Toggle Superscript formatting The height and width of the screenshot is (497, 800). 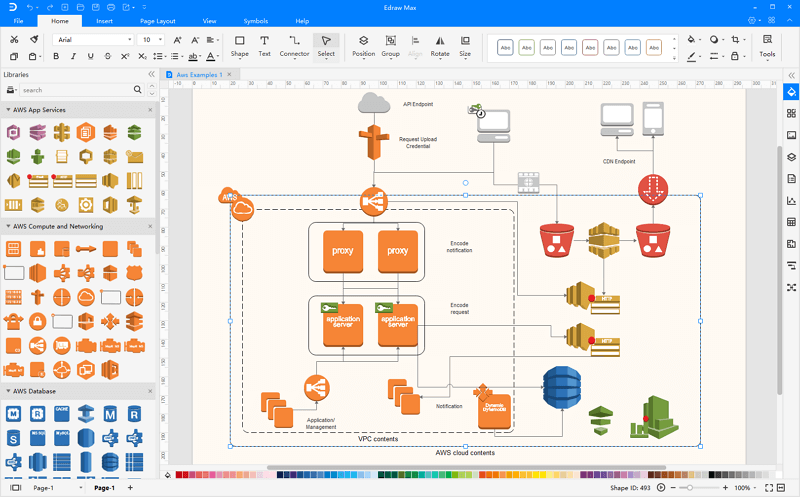pyautogui.click(x=125, y=56)
